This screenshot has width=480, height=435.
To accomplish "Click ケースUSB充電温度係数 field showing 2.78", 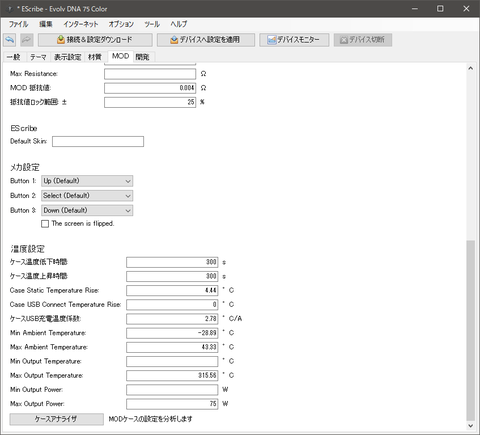I will pyautogui.click(x=172, y=319).
